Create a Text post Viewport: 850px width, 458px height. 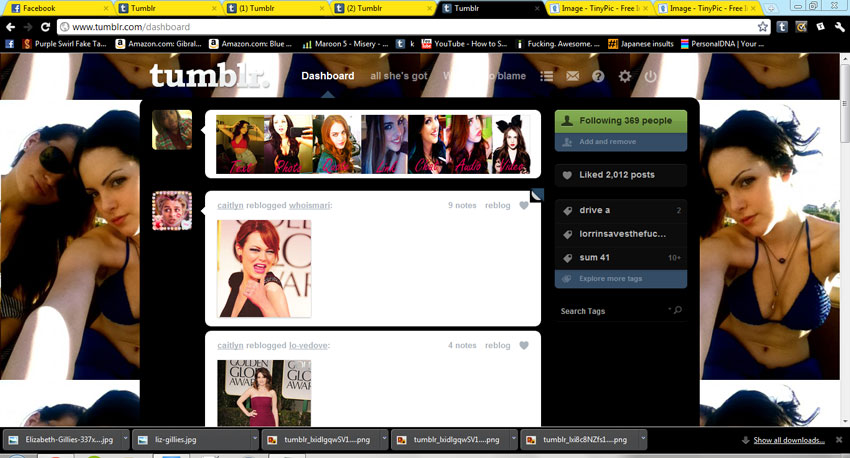tap(240, 144)
